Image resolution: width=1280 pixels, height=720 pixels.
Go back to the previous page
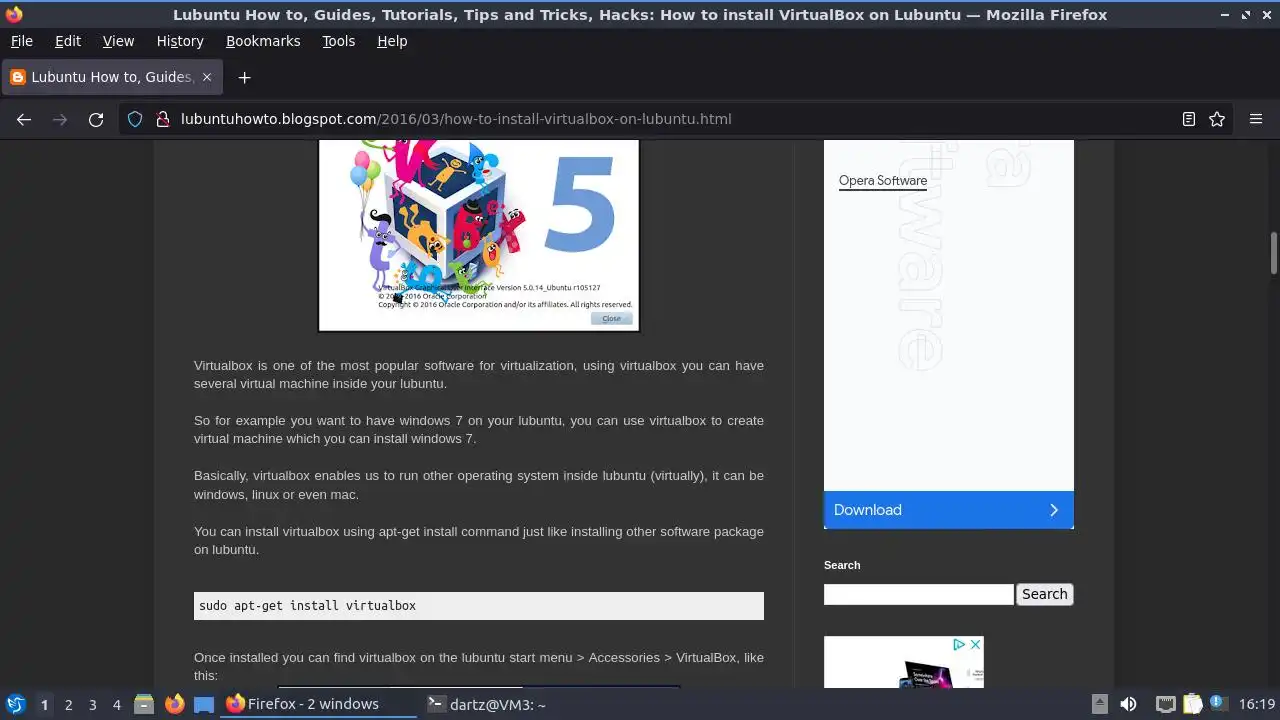point(24,119)
